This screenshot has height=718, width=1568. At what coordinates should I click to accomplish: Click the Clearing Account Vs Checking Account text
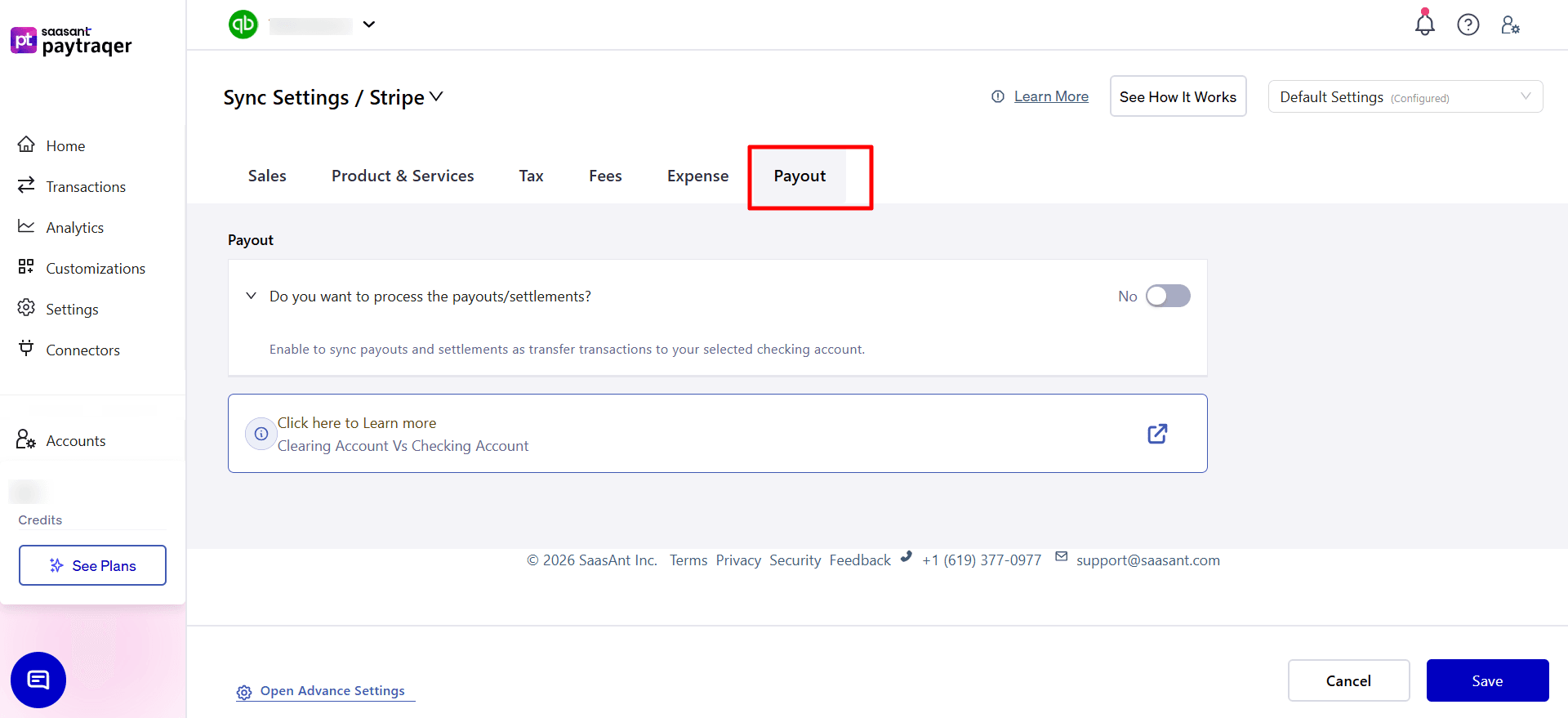point(403,446)
